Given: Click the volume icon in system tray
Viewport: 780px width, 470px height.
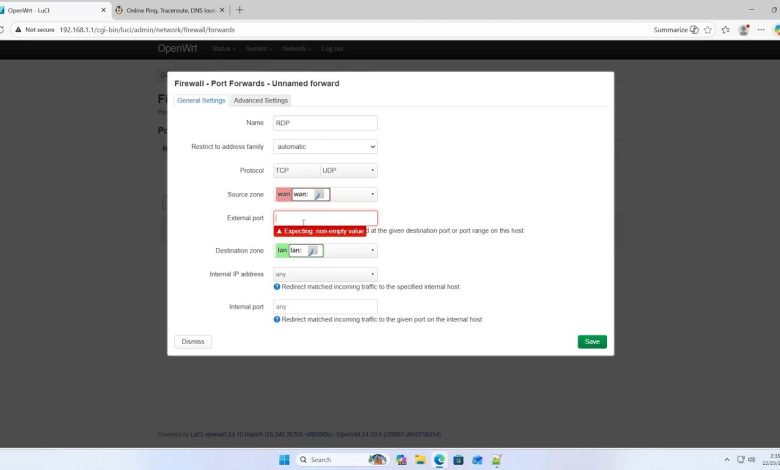Looking at the screenshot, I should click(751, 460).
